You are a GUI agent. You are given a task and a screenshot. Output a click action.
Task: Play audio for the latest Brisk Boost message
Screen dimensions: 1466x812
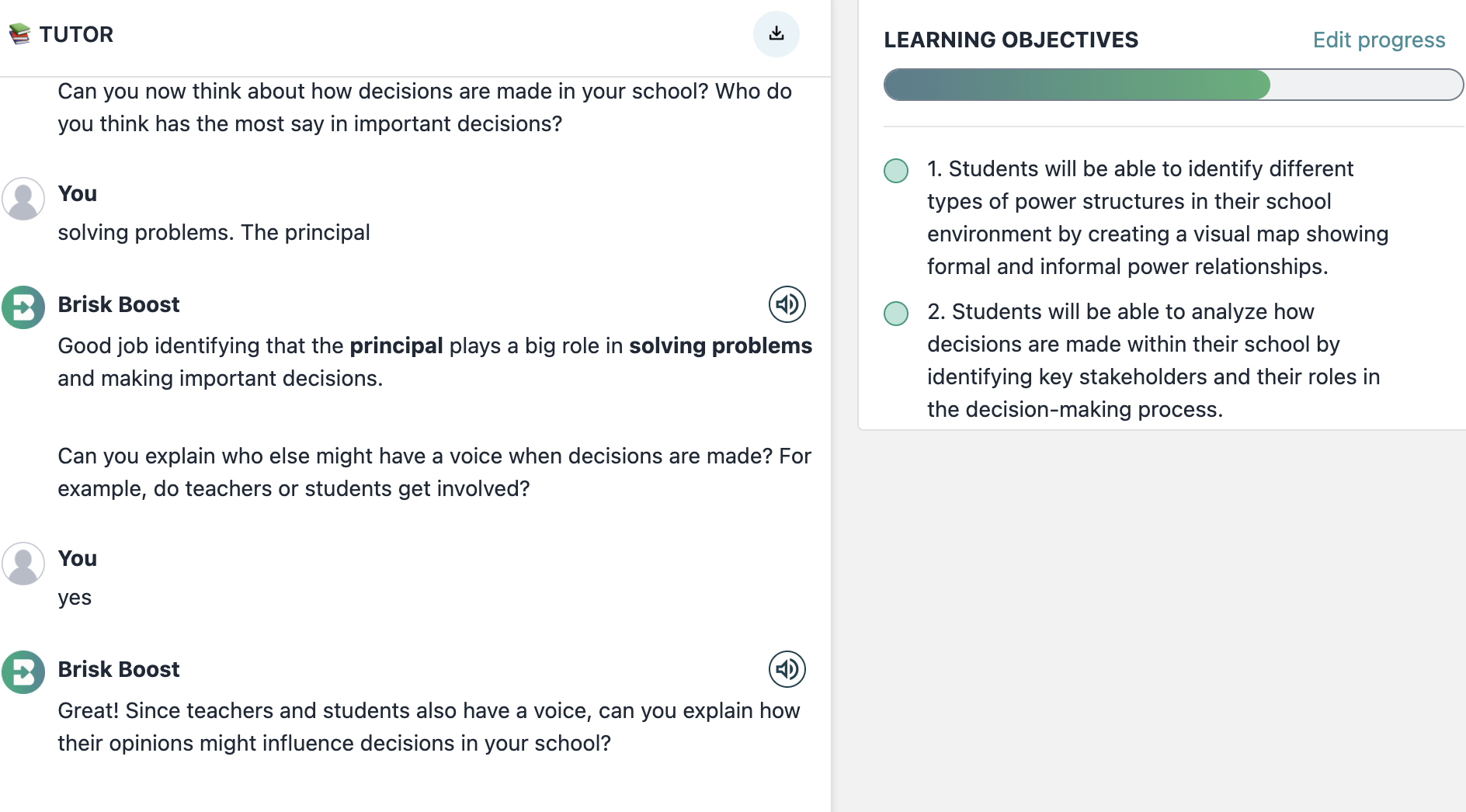click(787, 669)
